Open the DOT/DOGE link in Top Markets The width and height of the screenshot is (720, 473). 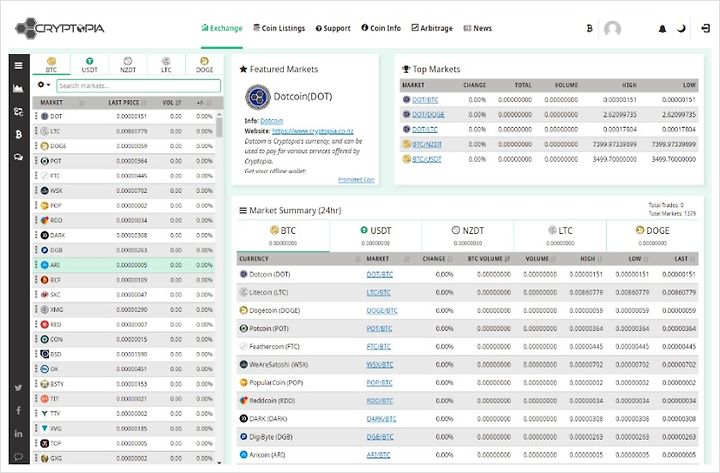[428, 114]
